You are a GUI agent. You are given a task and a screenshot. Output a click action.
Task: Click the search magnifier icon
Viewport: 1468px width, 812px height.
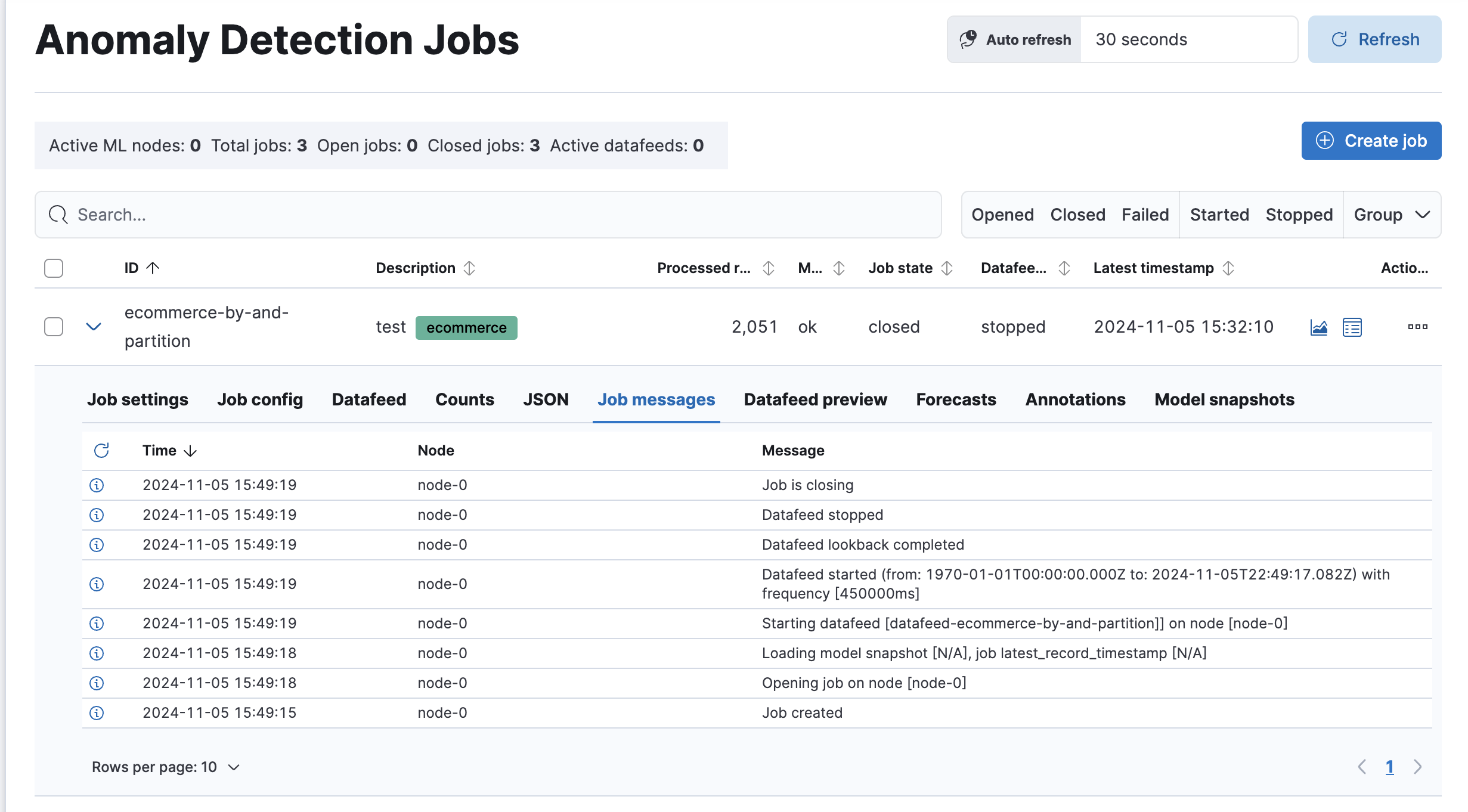[x=58, y=215]
